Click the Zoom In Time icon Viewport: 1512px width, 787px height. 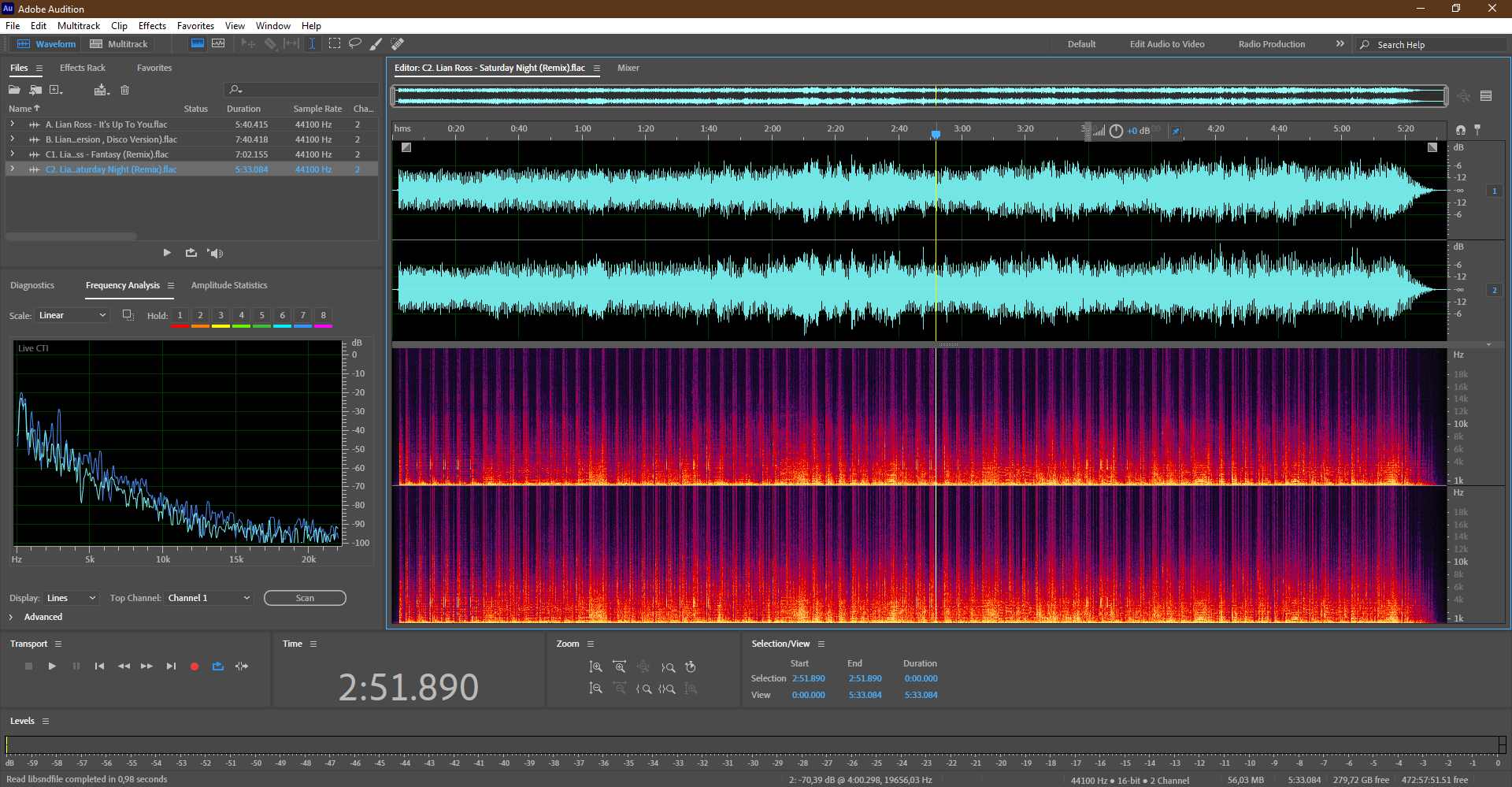pyautogui.click(x=619, y=667)
